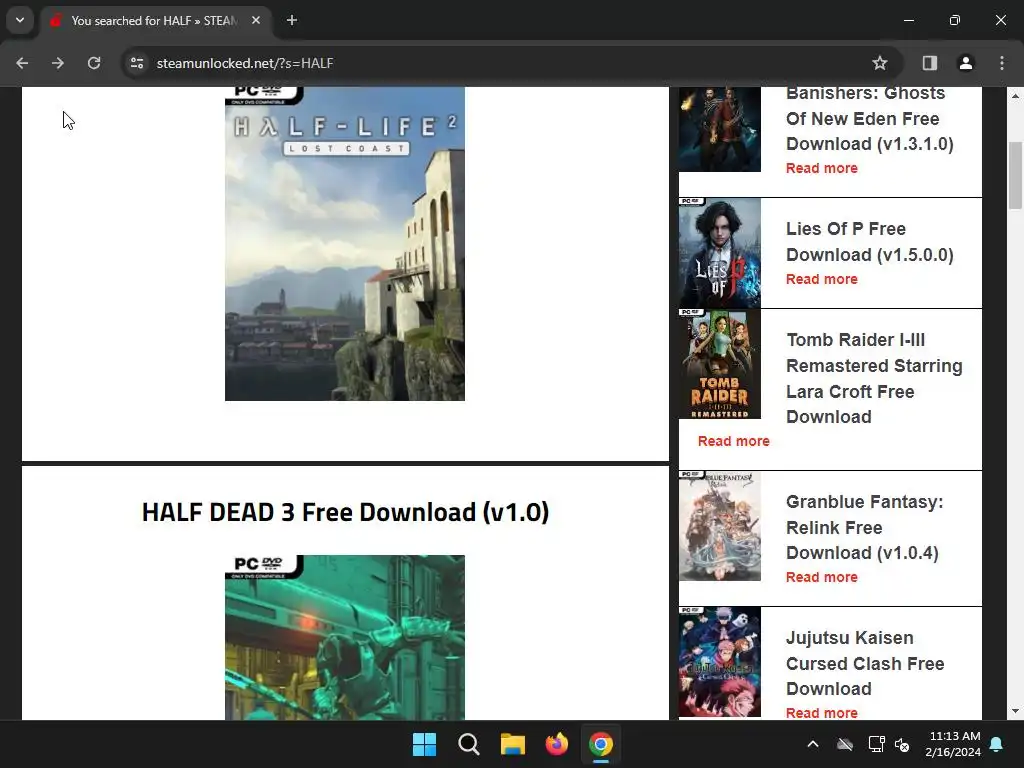Go forward to the next page

[x=58, y=63]
